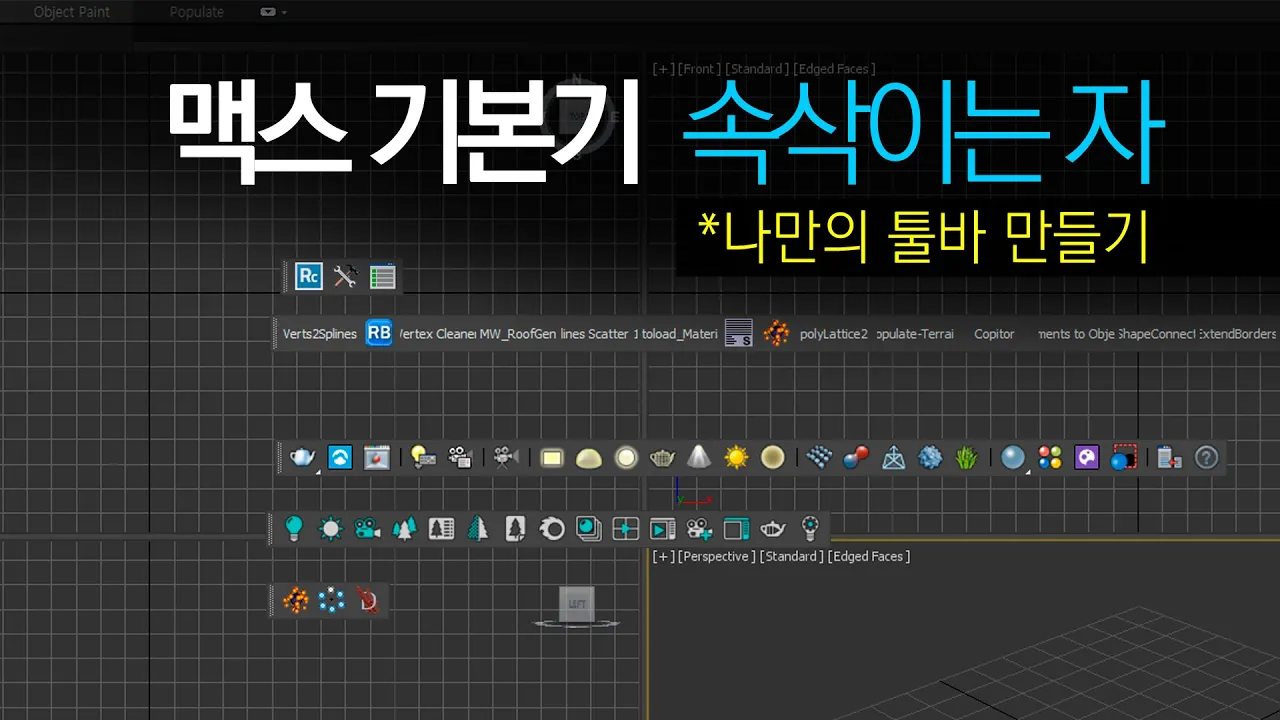Viewport: 1280px width, 720px height.
Task: Click the ShapeConnect toolbar button
Action: click(x=1156, y=334)
